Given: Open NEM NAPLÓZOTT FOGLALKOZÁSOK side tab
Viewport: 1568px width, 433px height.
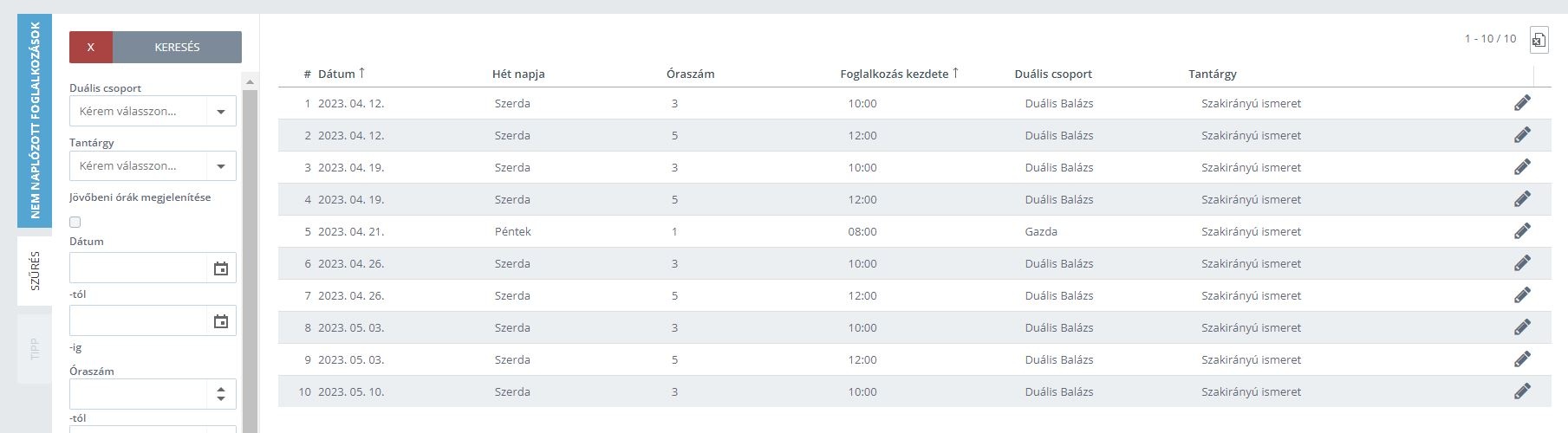Looking at the screenshot, I should (35, 120).
